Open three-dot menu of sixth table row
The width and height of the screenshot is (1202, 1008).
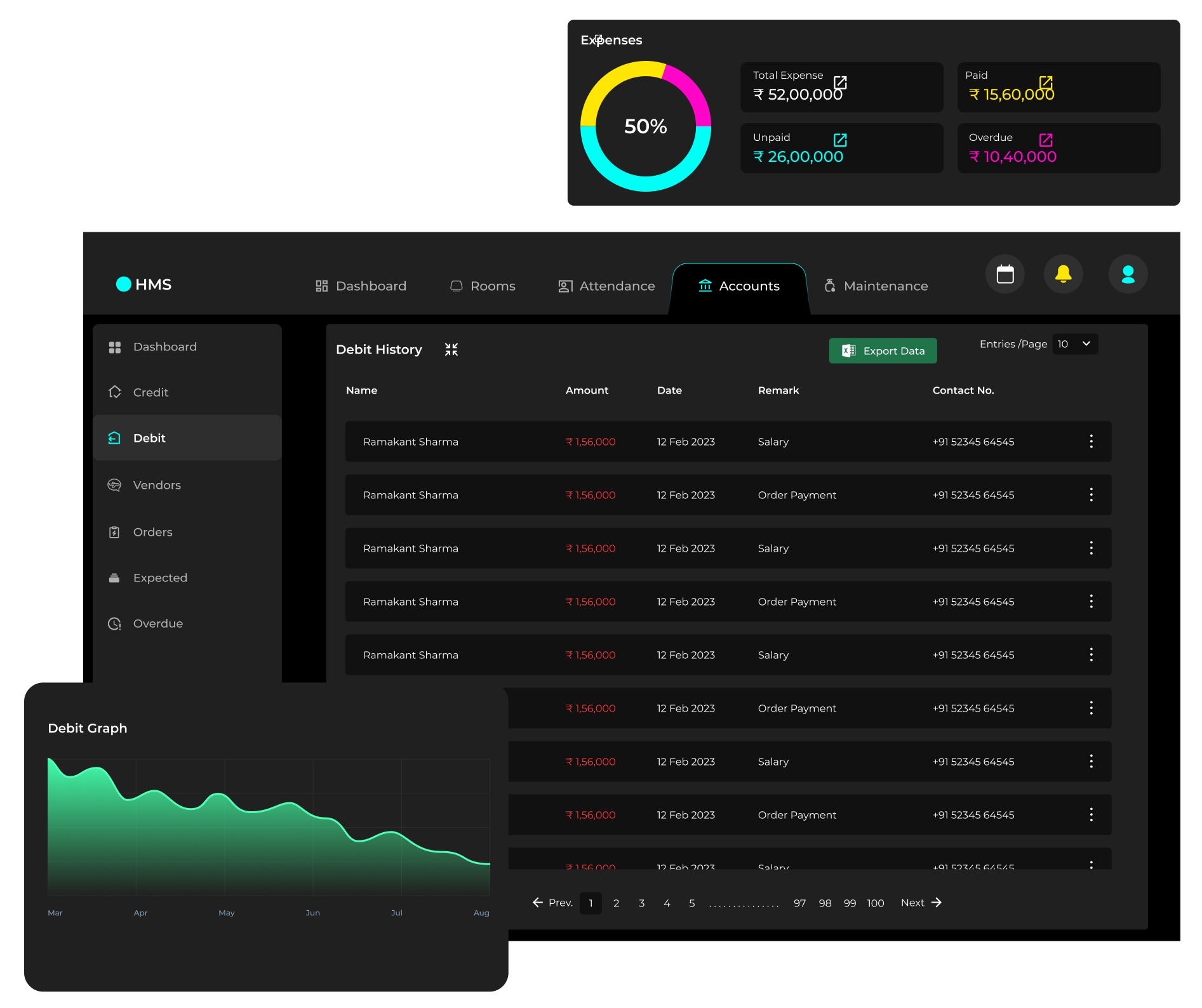(x=1092, y=708)
